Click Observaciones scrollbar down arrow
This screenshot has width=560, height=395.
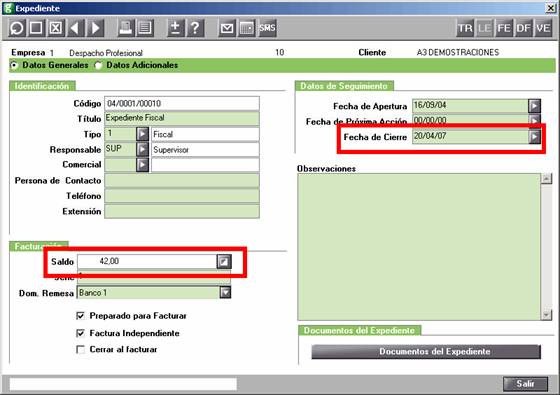pyautogui.click(x=546, y=315)
